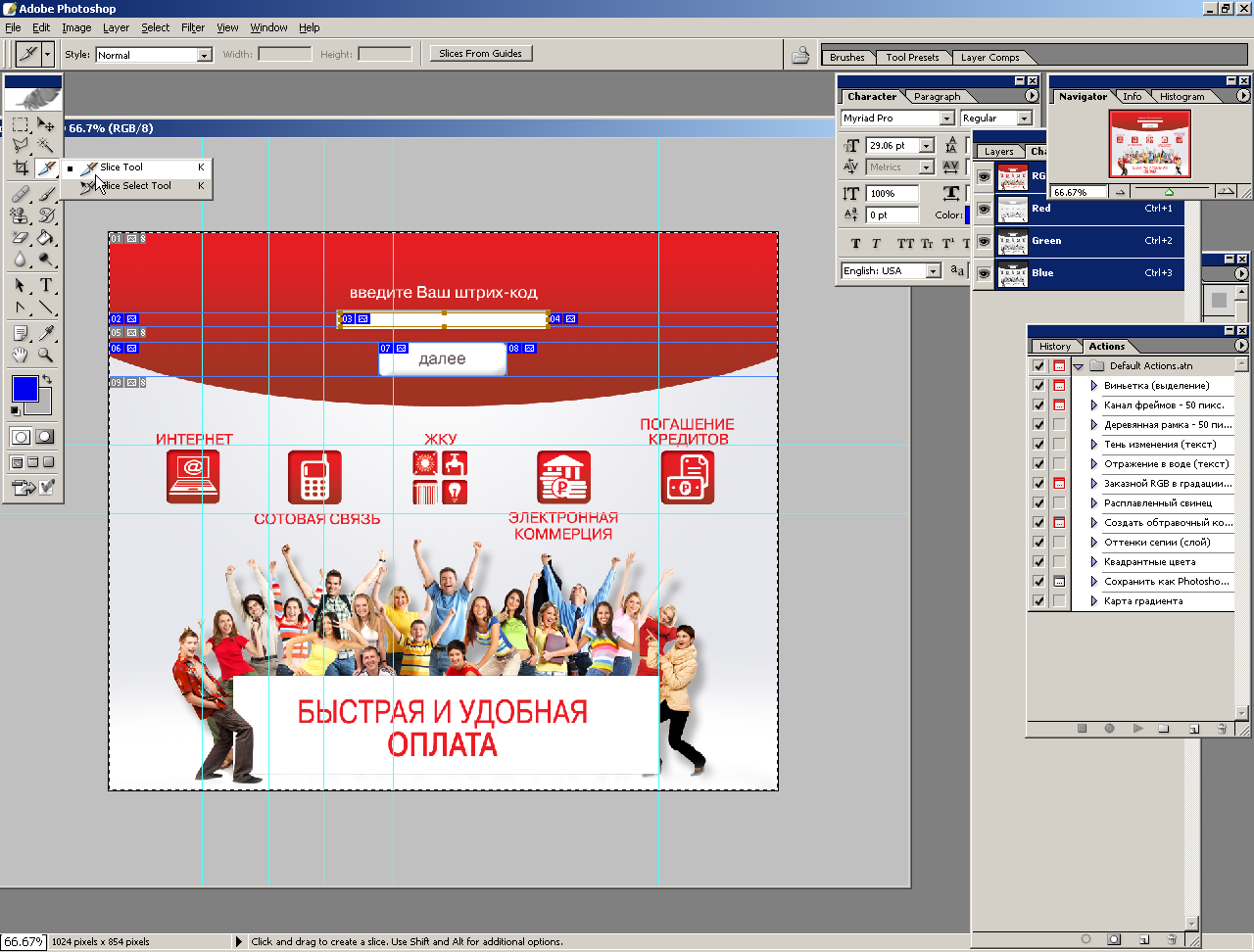Select the Paint Bucket tool
This screenshot has height=952, width=1254.
(45, 237)
